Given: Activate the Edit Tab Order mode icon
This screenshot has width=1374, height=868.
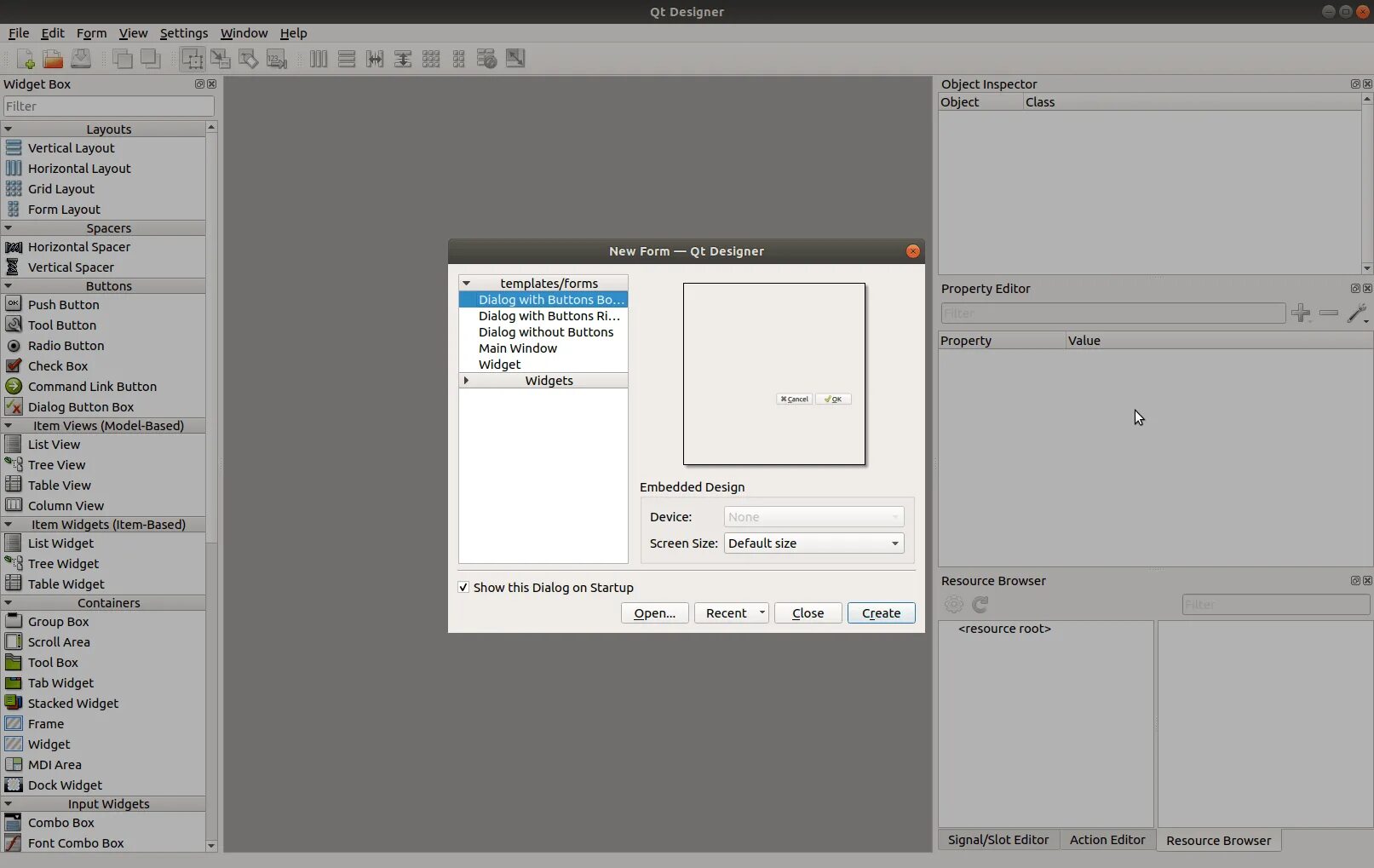Looking at the screenshot, I should click(x=277, y=59).
